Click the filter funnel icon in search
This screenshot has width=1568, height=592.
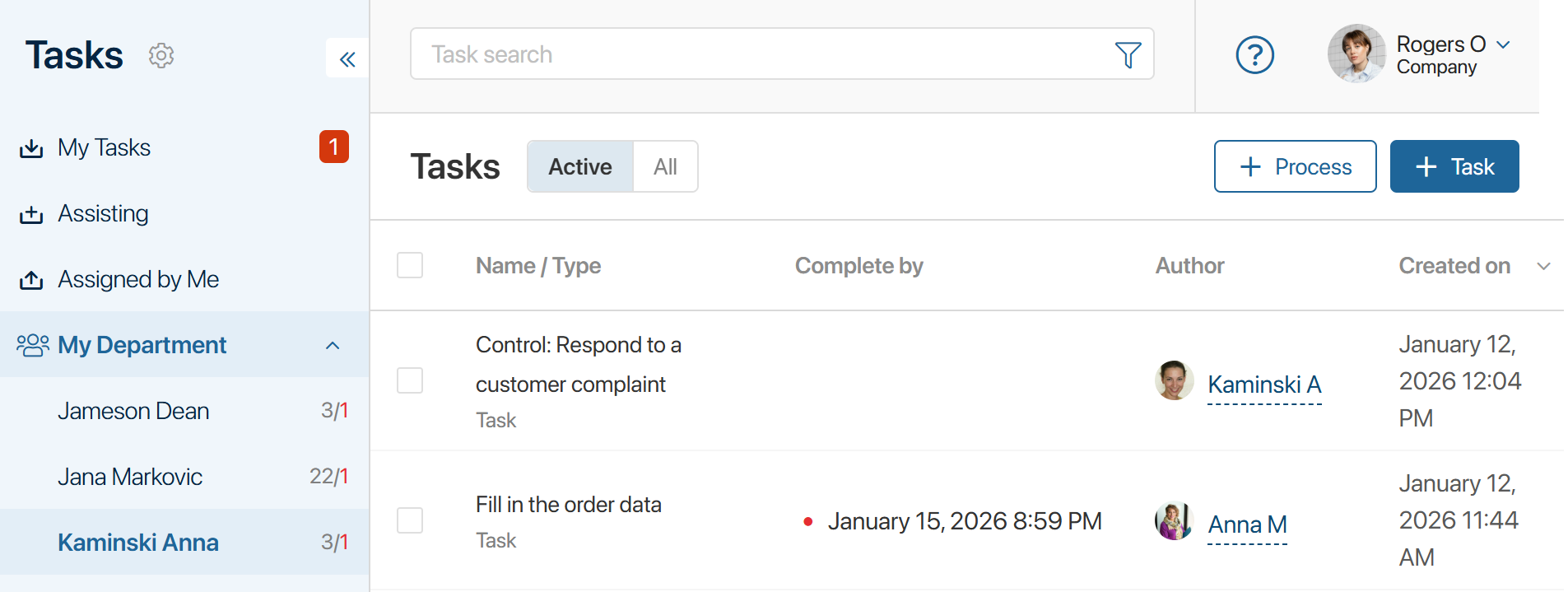tap(1127, 54)
